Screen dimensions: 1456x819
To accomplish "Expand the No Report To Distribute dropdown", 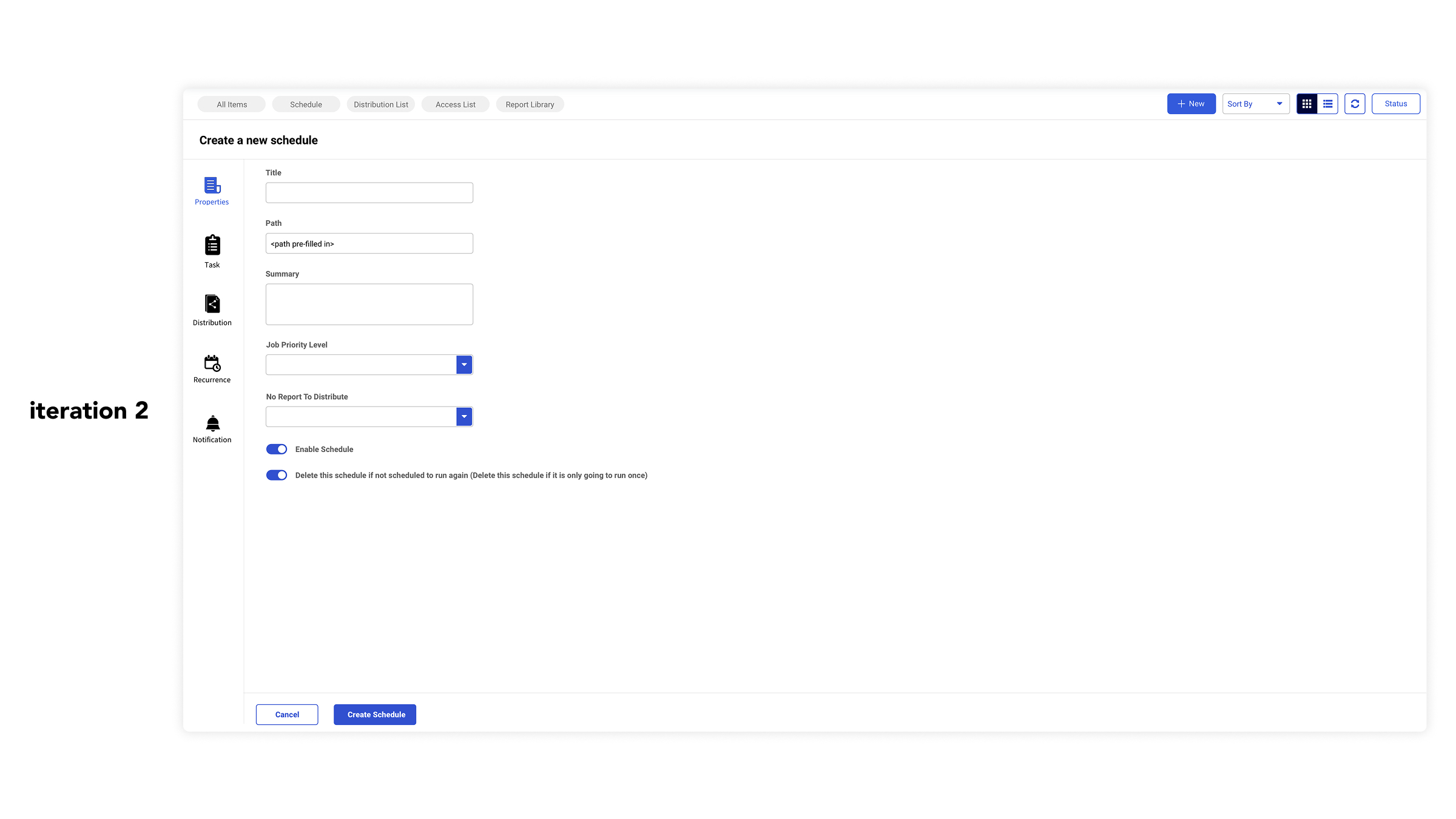I will point(464,417).
